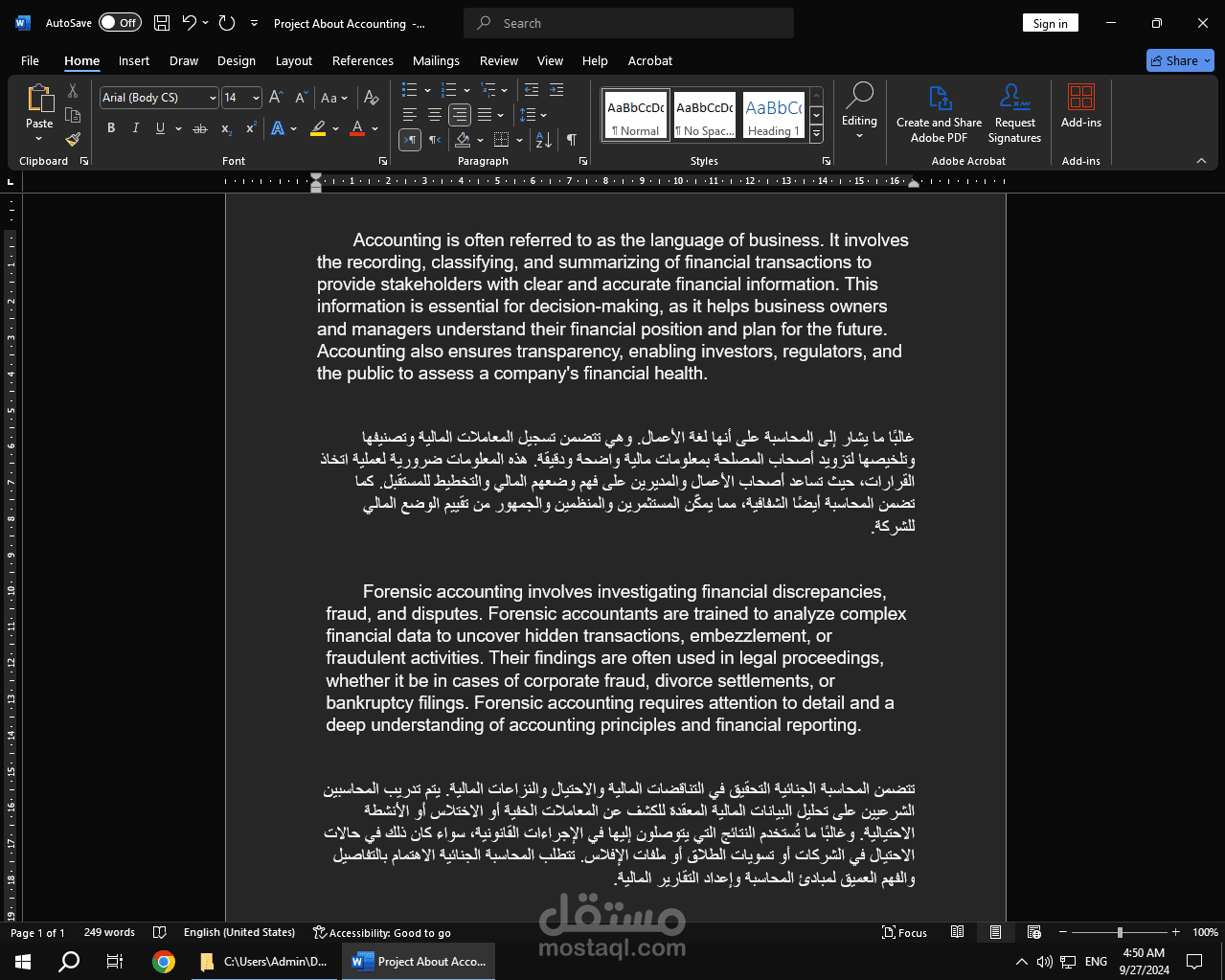The width and height of the screenshot is (1225, 980).
Task: Open line spacing dropdown
Action: (533, 115)
